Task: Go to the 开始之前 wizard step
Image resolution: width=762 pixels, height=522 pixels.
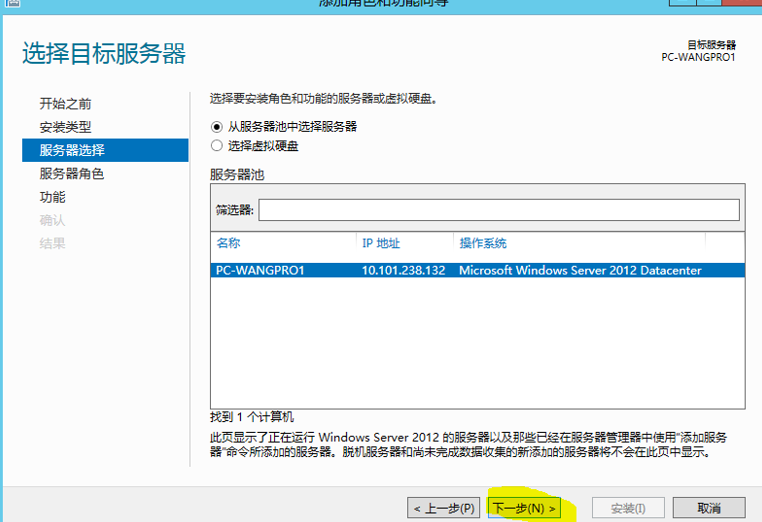Action: pos(65,104)
